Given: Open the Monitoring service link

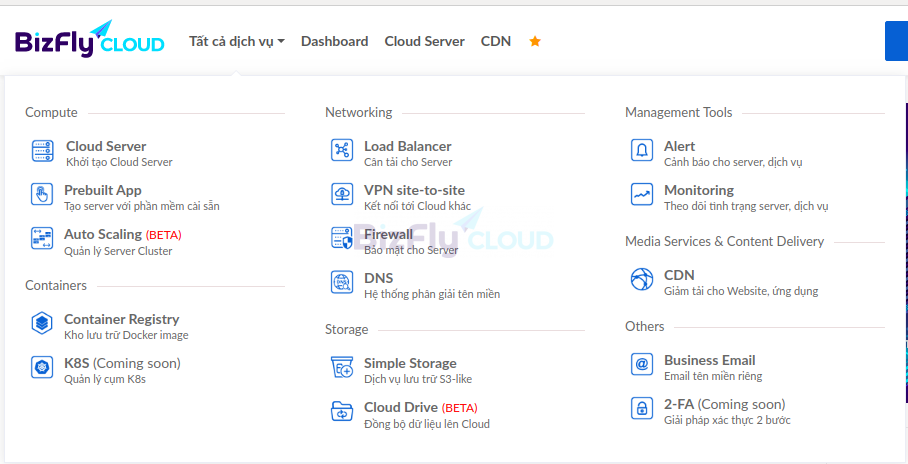Looking at the screenshot, I should 699,191.
